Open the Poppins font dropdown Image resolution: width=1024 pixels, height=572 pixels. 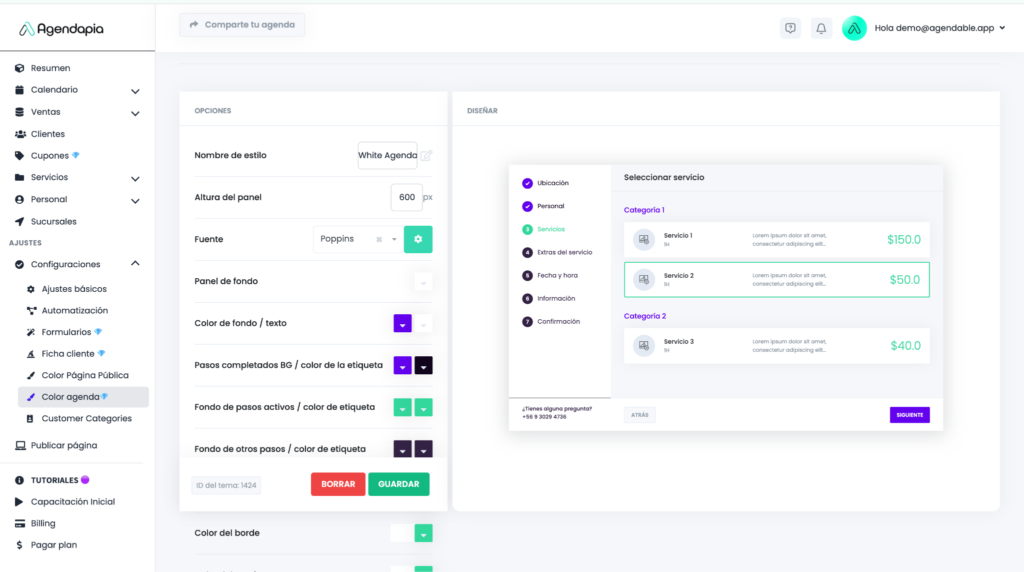click(x=355, y=239)
